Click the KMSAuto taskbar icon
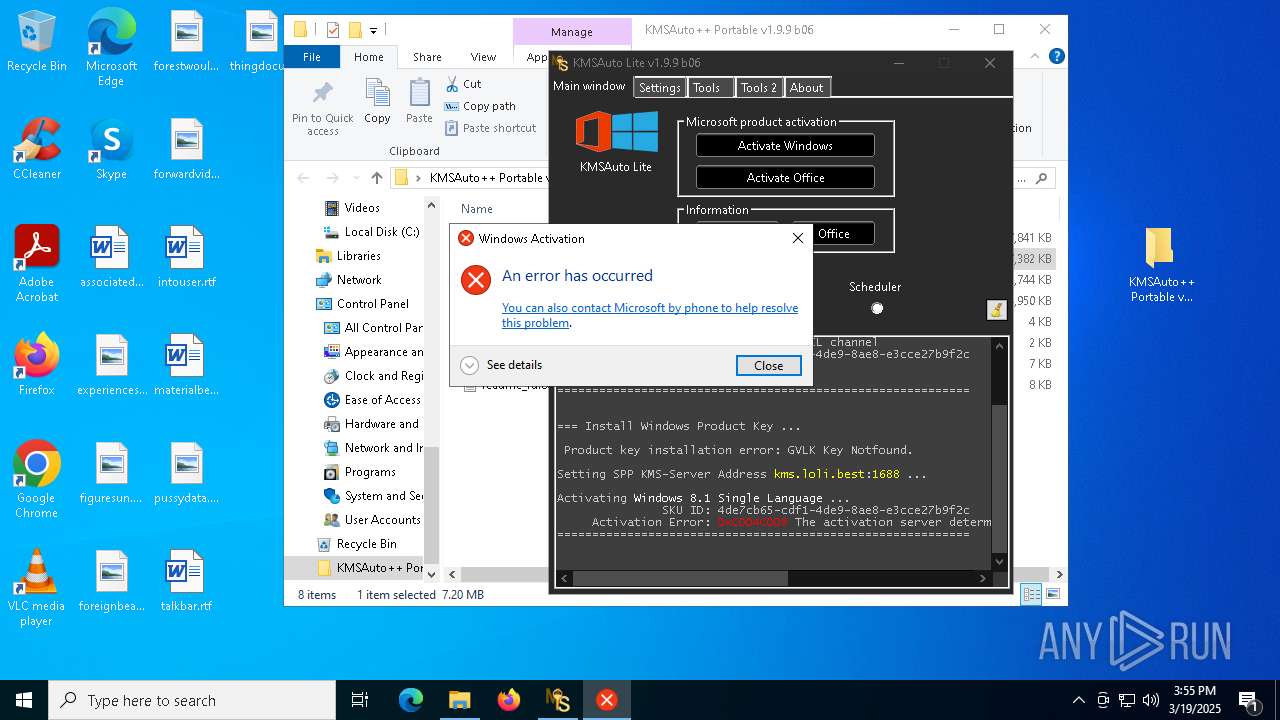 coord(557,700)
